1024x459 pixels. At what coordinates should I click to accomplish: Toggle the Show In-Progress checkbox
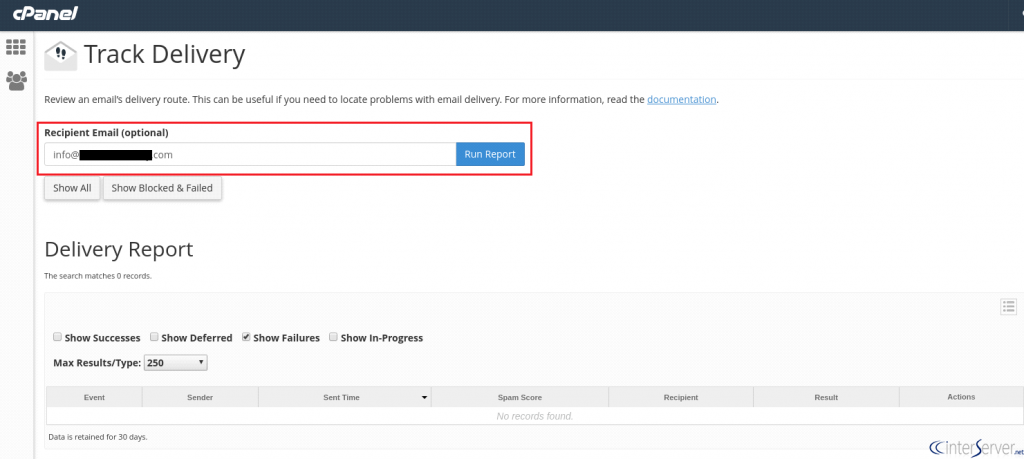pyautogui.click(x=334, y=338)
